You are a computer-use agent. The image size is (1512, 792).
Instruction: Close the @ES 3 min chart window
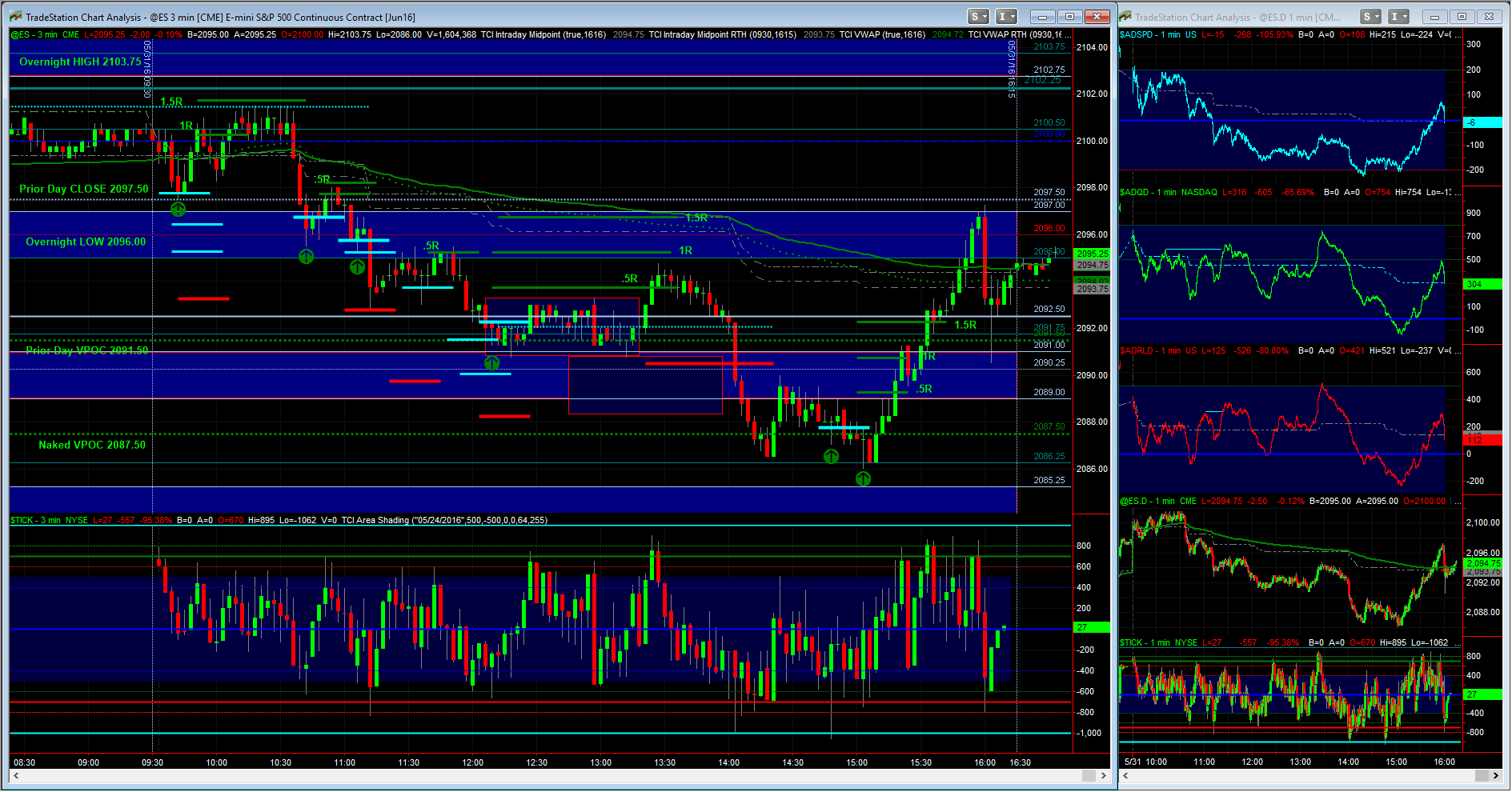tap(1098, 16)
